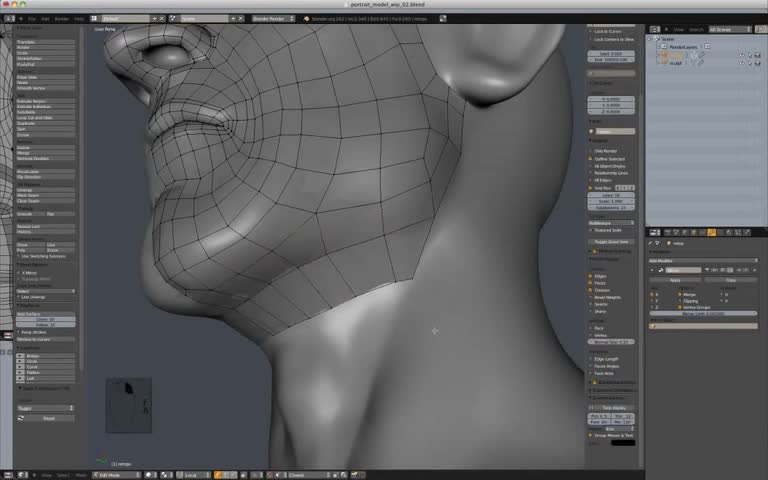The height and width of the screenshot is (480, 768).
Task: Open the All Scenes display mode dropdown
Action: click(x=729, y=29)
